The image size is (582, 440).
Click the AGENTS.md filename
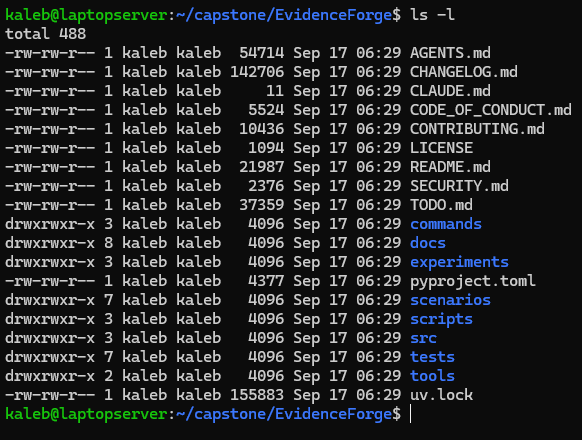click(x=450, y=53)
